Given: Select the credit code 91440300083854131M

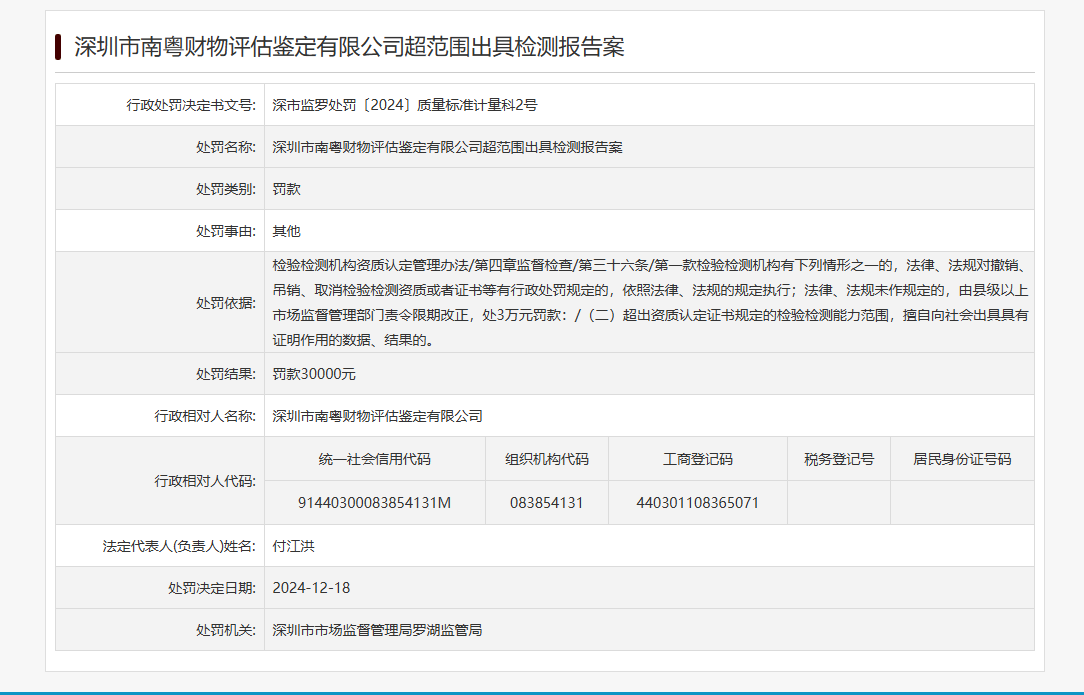Looking at the screenshot, I should 375,503.
